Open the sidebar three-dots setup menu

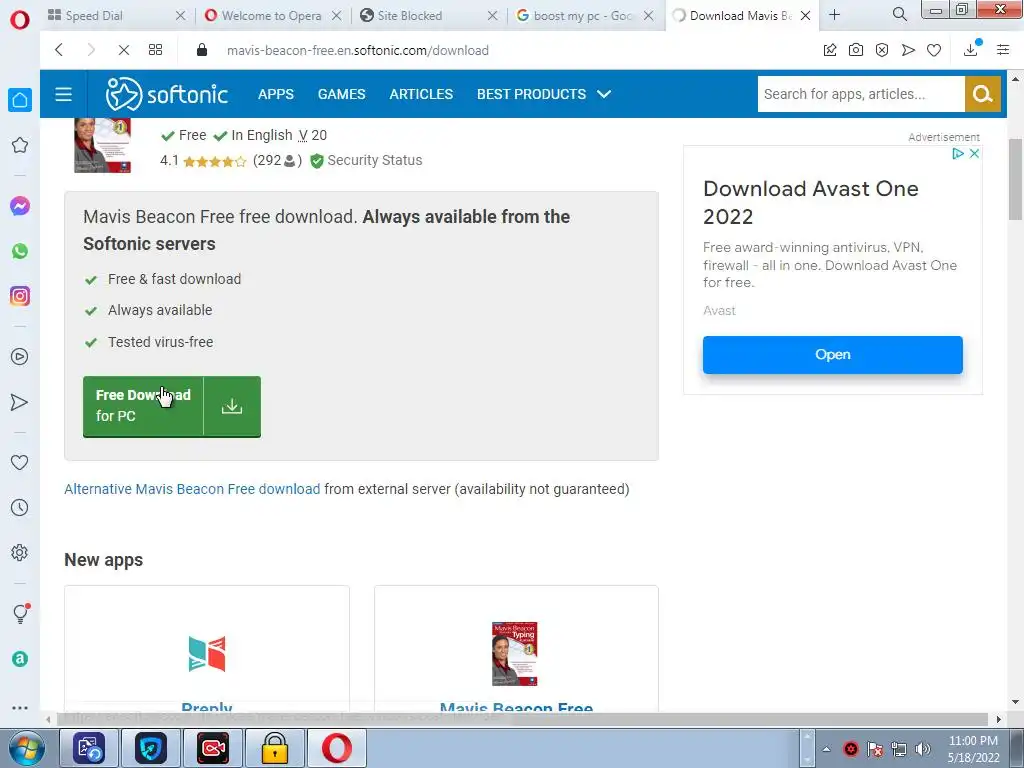click(20, 707)
